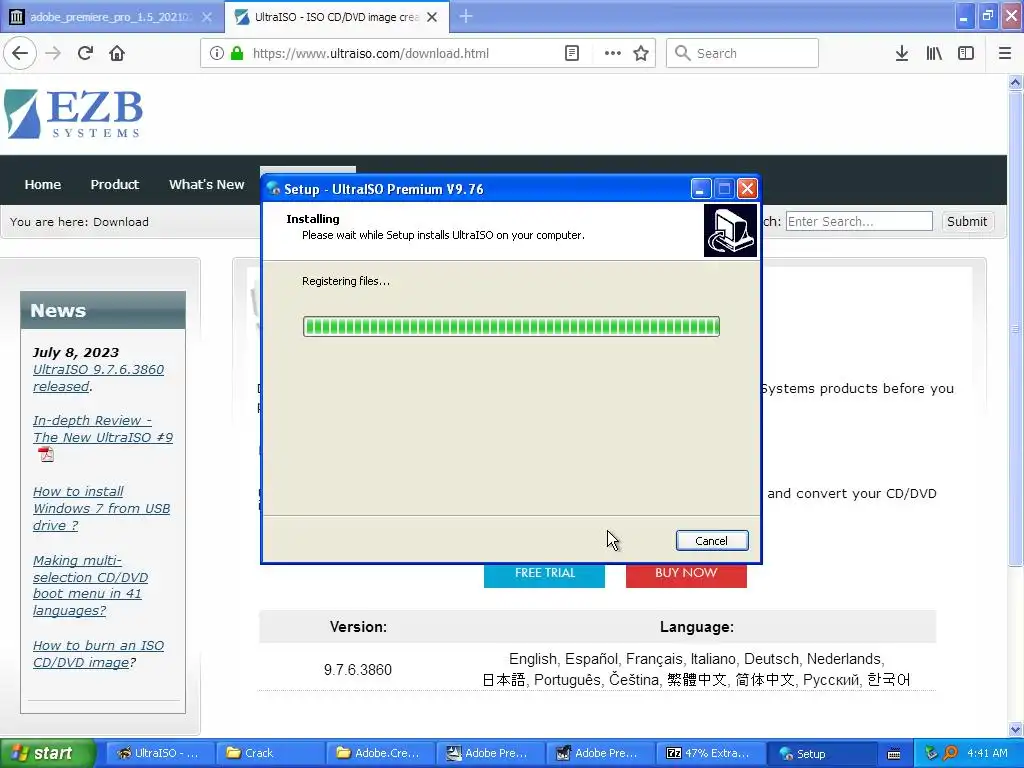Switch to UltraISO taskbar window

click(x=159, y=753)
